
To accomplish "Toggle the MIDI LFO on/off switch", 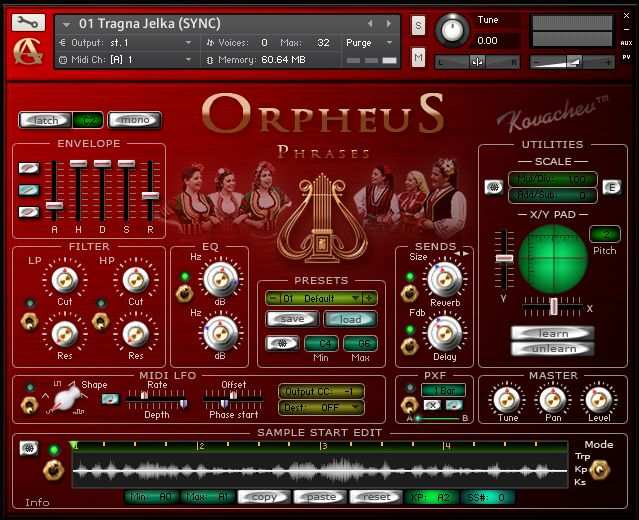I will point(29,405).
